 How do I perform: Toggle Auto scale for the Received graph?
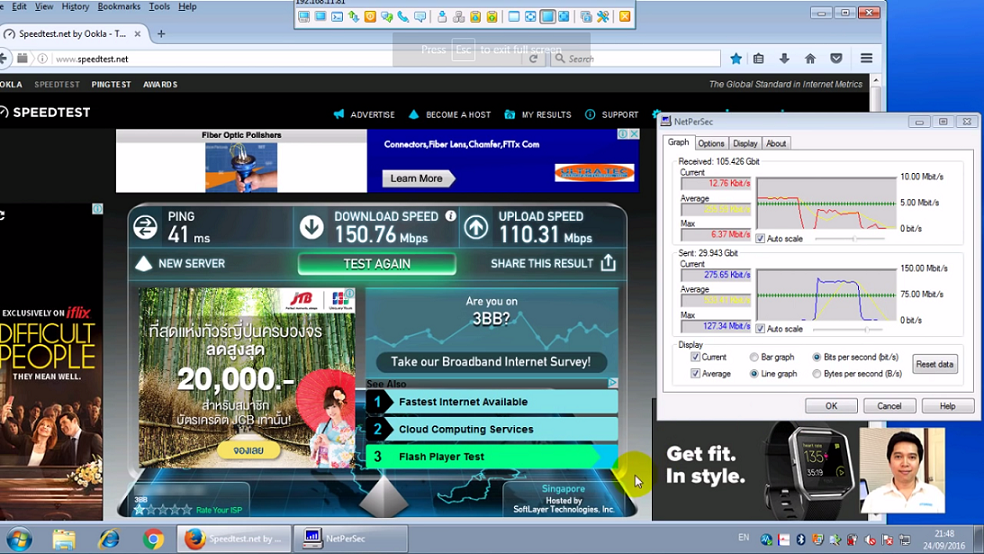761,239
